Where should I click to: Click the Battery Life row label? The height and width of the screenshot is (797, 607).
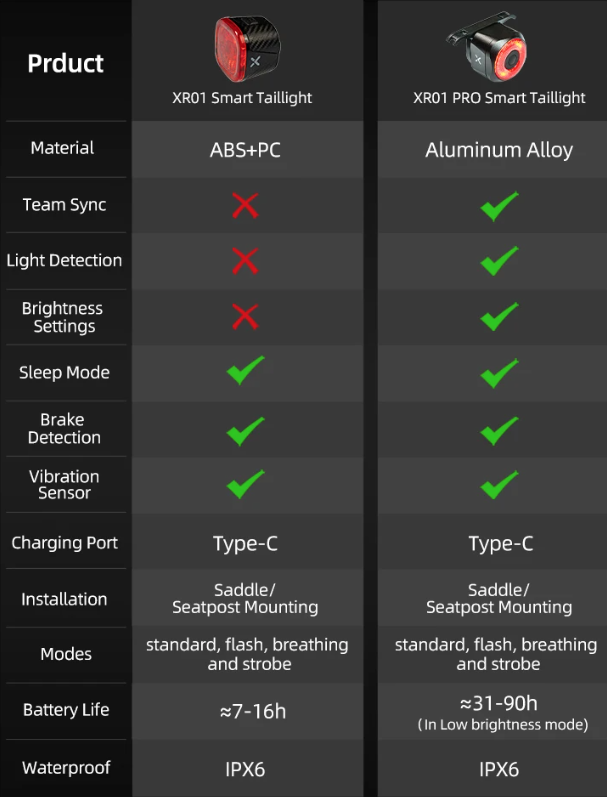pos(66,710)
